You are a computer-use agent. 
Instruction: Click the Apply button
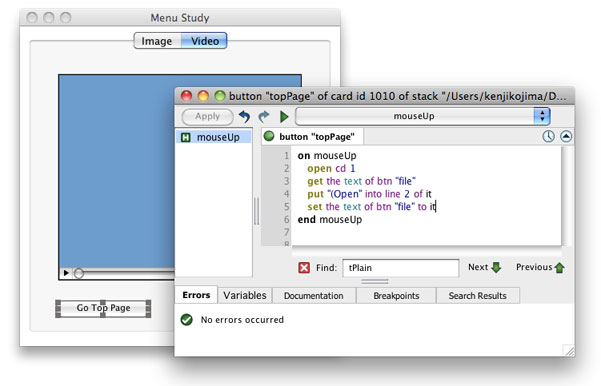(x=207, y=117)
